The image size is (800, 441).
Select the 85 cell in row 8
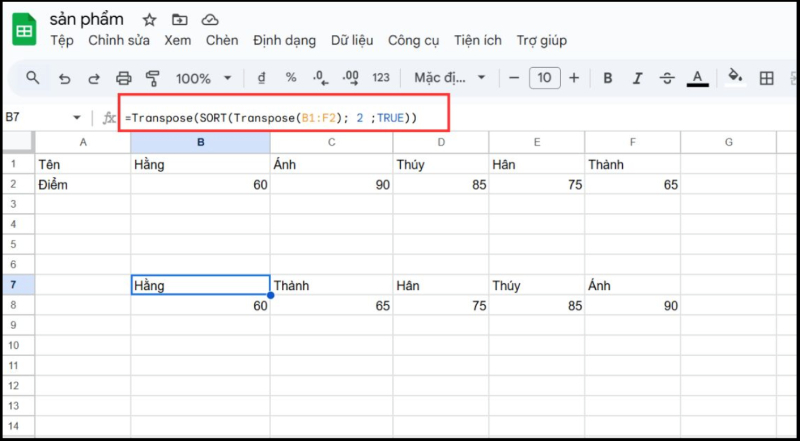537,305
